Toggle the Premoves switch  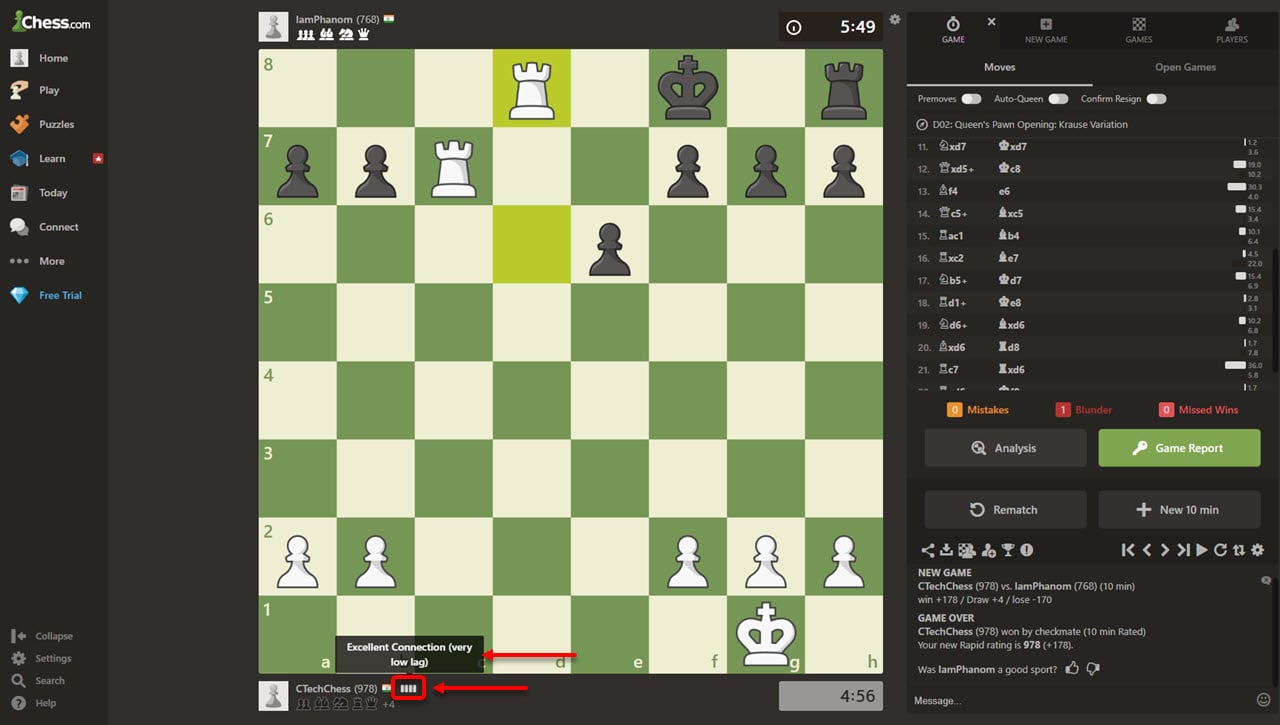point(971,99)
